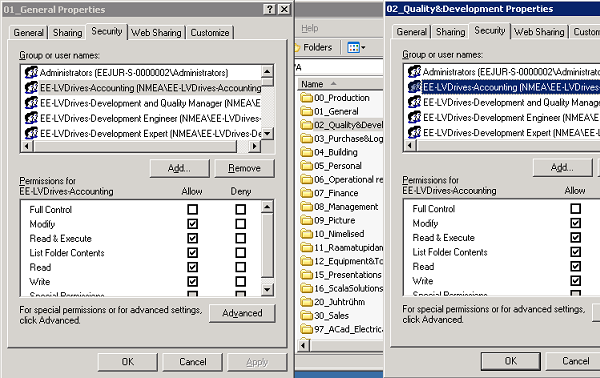
Task: Click Add button in 01_General Properties
Action: (x=179, y=168)
